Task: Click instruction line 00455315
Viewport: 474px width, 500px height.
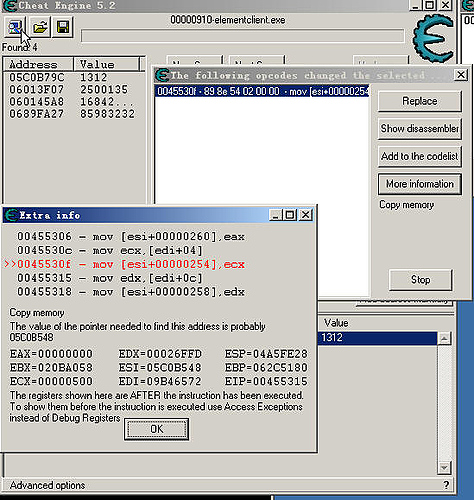Action: click(x=110, y=278)
